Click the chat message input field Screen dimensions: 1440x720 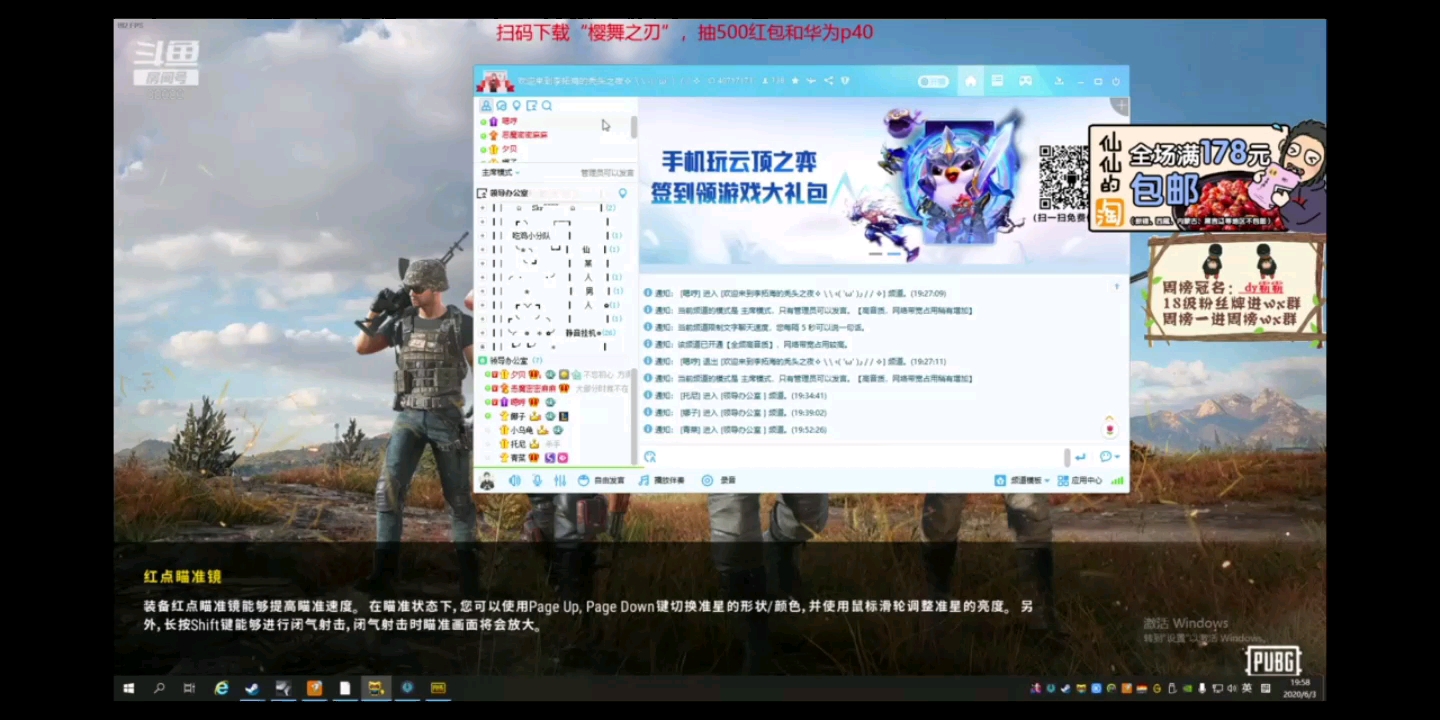point(860,457)
